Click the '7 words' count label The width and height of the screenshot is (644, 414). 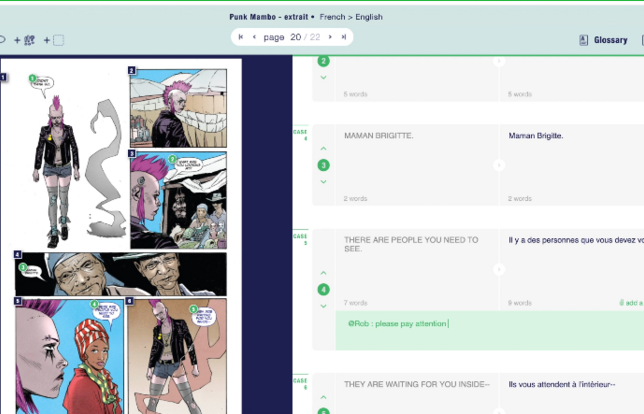pyautogui.click(x=355, y=303)
